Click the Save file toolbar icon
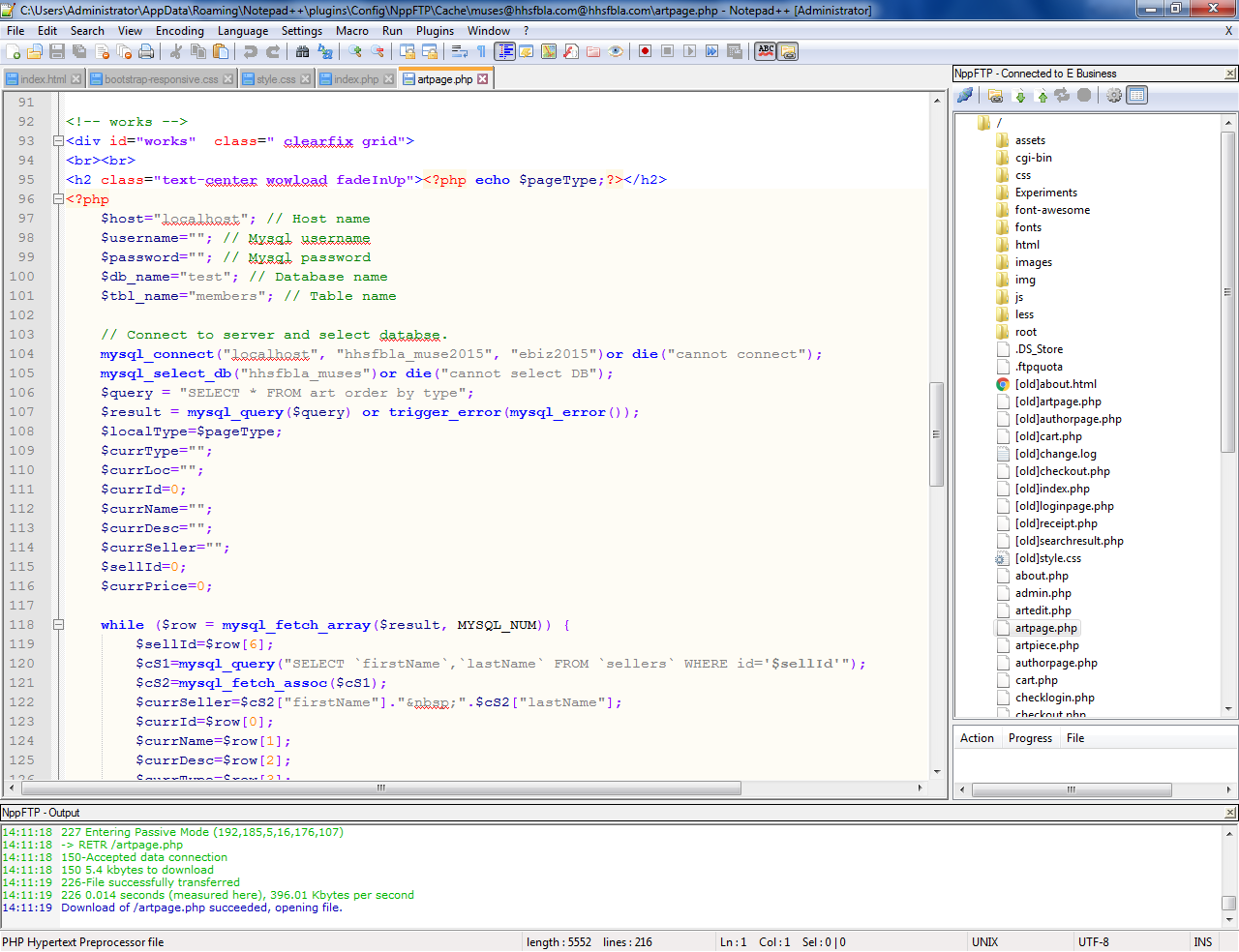Screen dimensions: 1239x952 tap(57, 51)
